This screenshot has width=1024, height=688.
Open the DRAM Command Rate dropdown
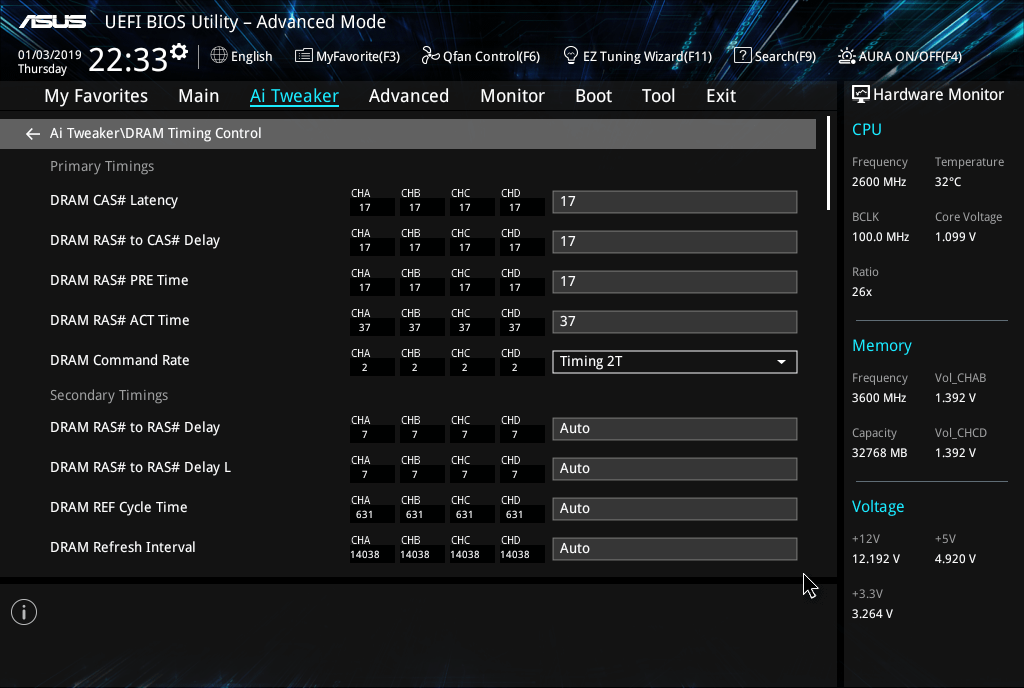pos(675,362)
